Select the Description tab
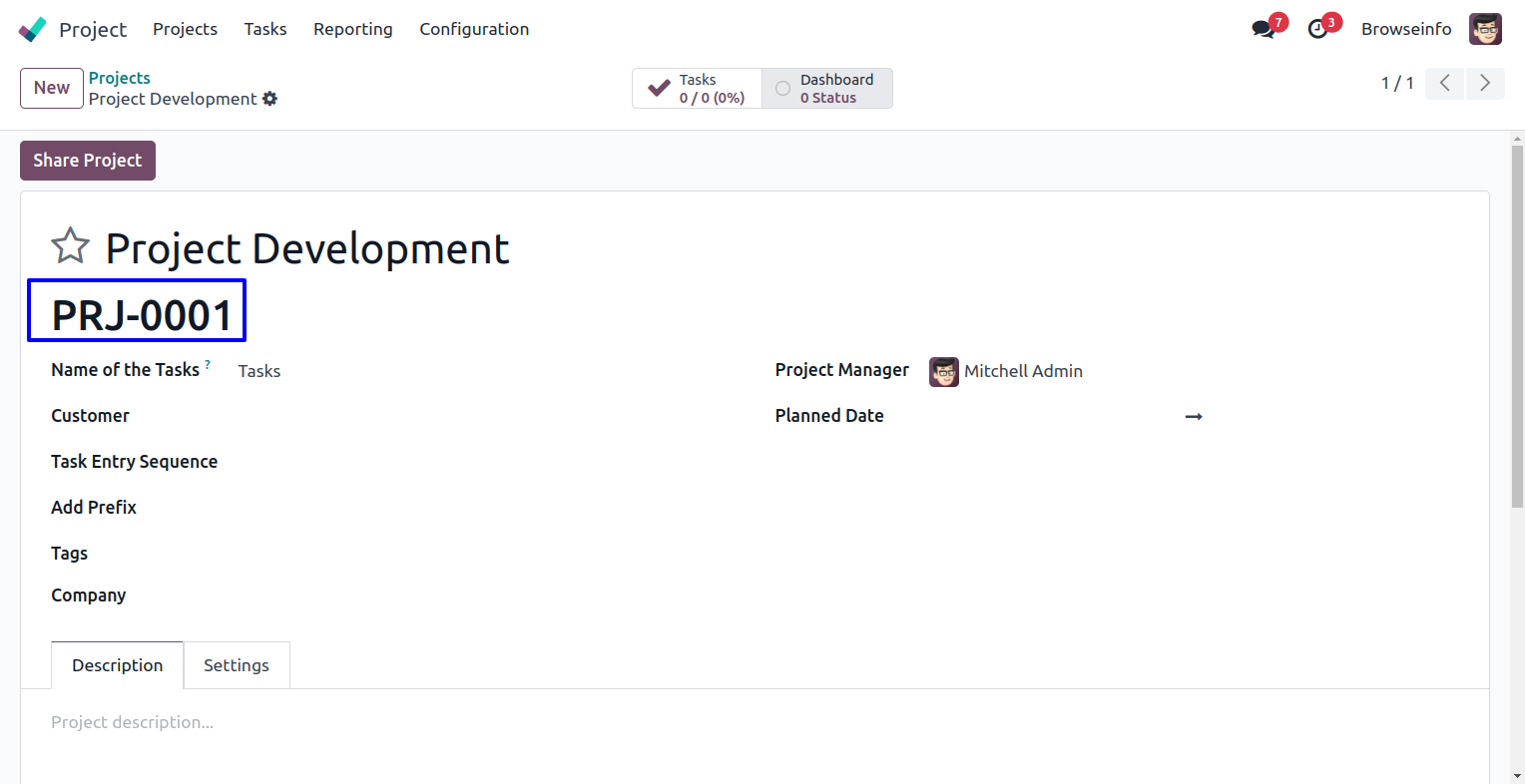 117,665
